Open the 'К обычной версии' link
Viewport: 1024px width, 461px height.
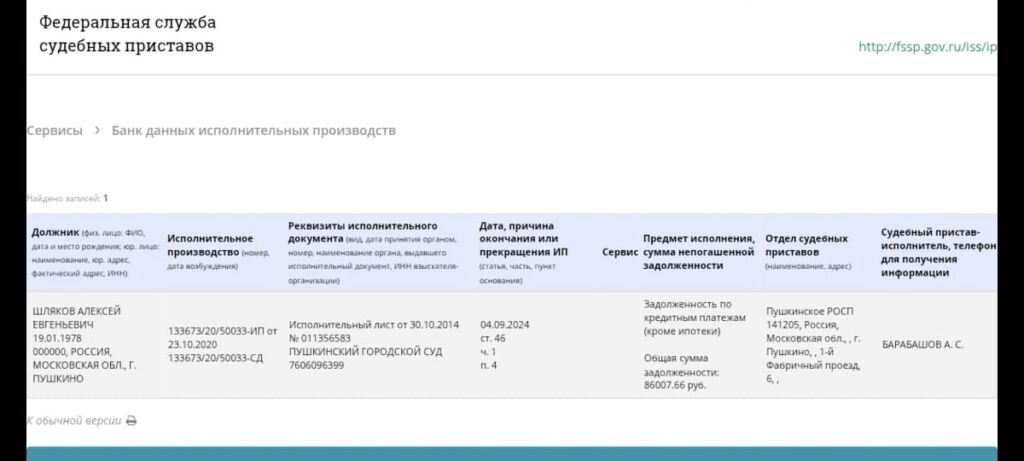73,421
